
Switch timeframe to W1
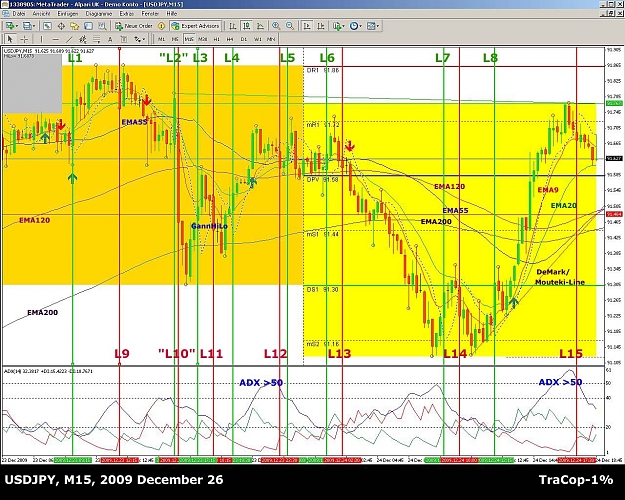point(258,39)
